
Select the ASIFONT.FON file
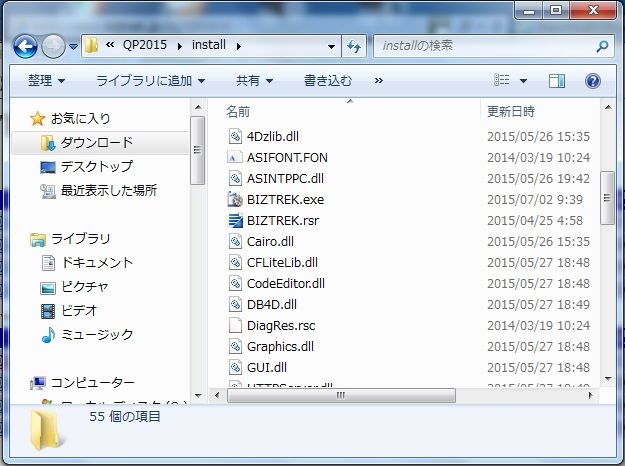click(287, 157)
